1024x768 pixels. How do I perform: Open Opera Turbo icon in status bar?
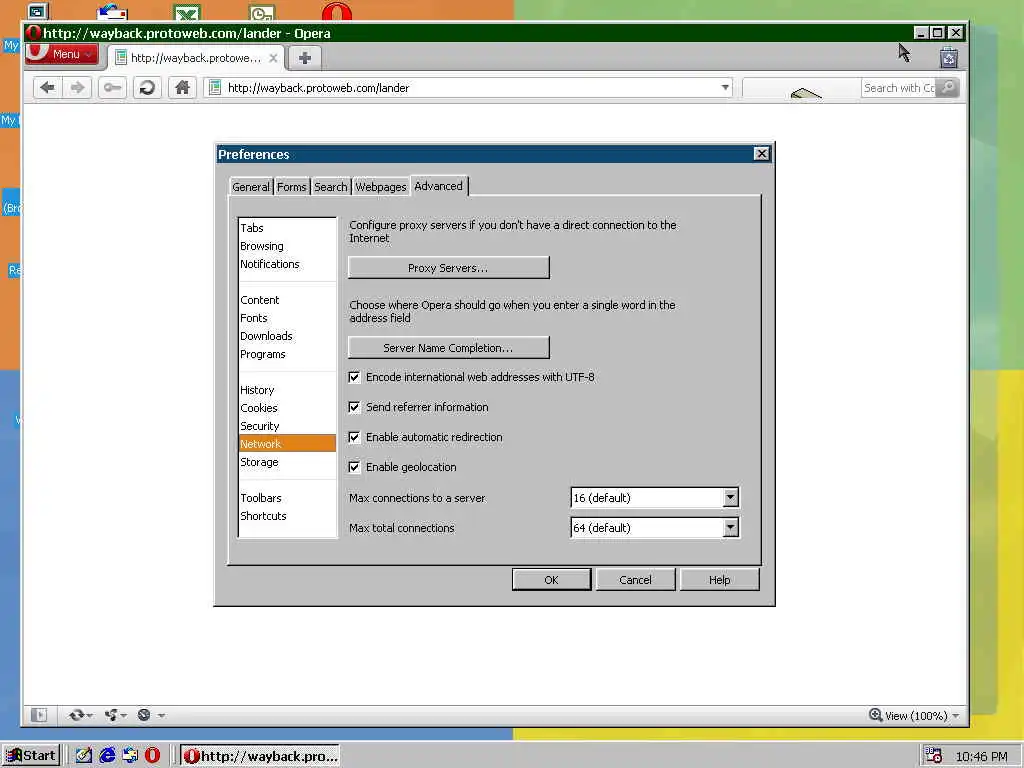(144, 715)
